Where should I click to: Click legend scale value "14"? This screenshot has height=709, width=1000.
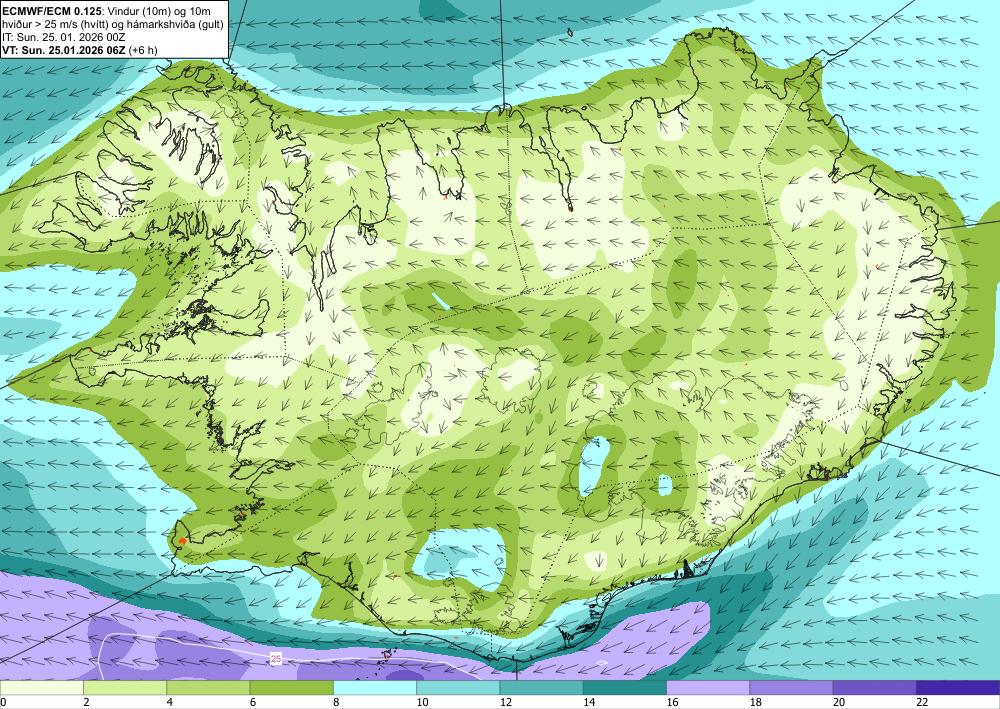pyautogui.click(x=589, y=702)
